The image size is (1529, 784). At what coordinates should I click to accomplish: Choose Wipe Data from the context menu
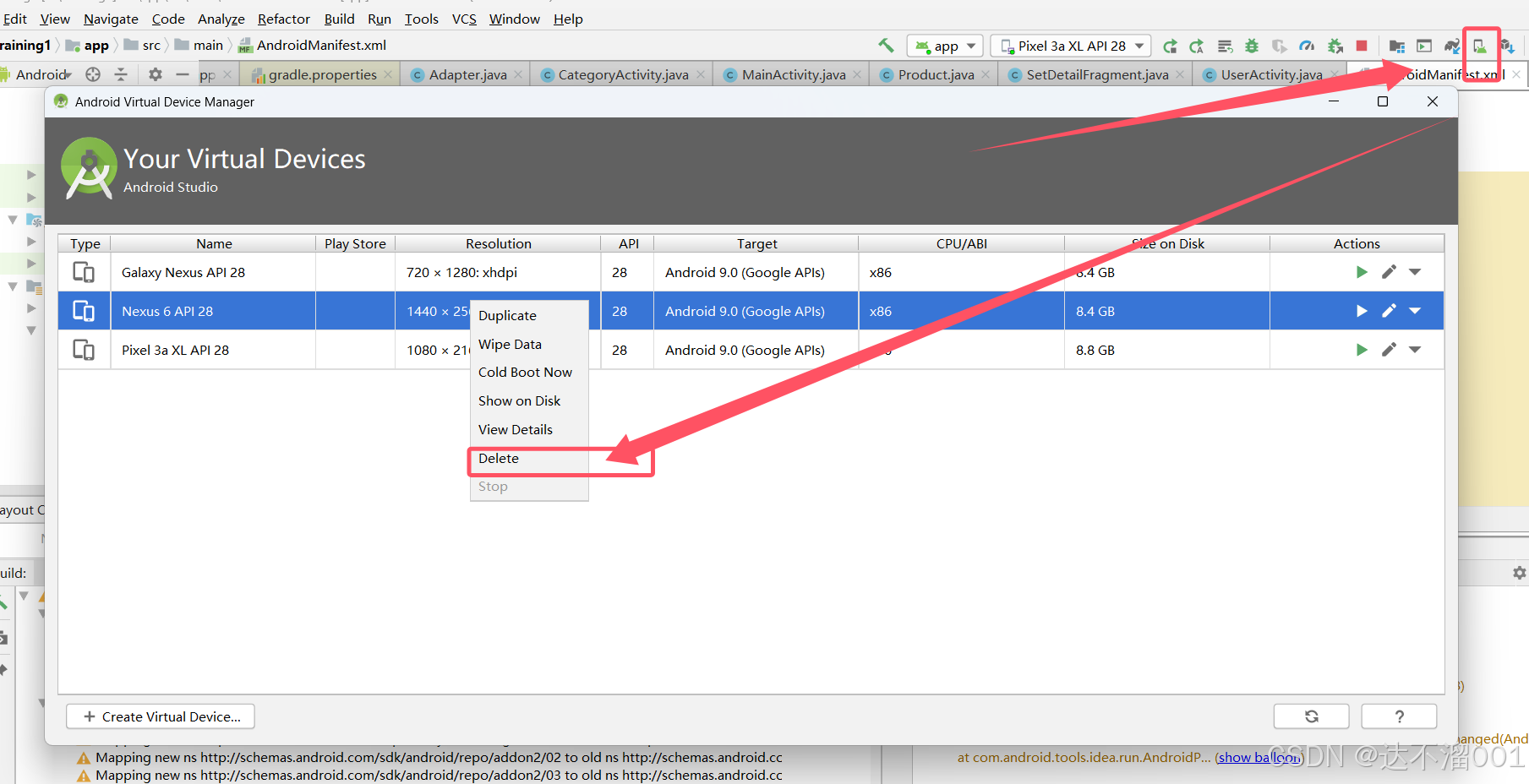click(529, 344)
